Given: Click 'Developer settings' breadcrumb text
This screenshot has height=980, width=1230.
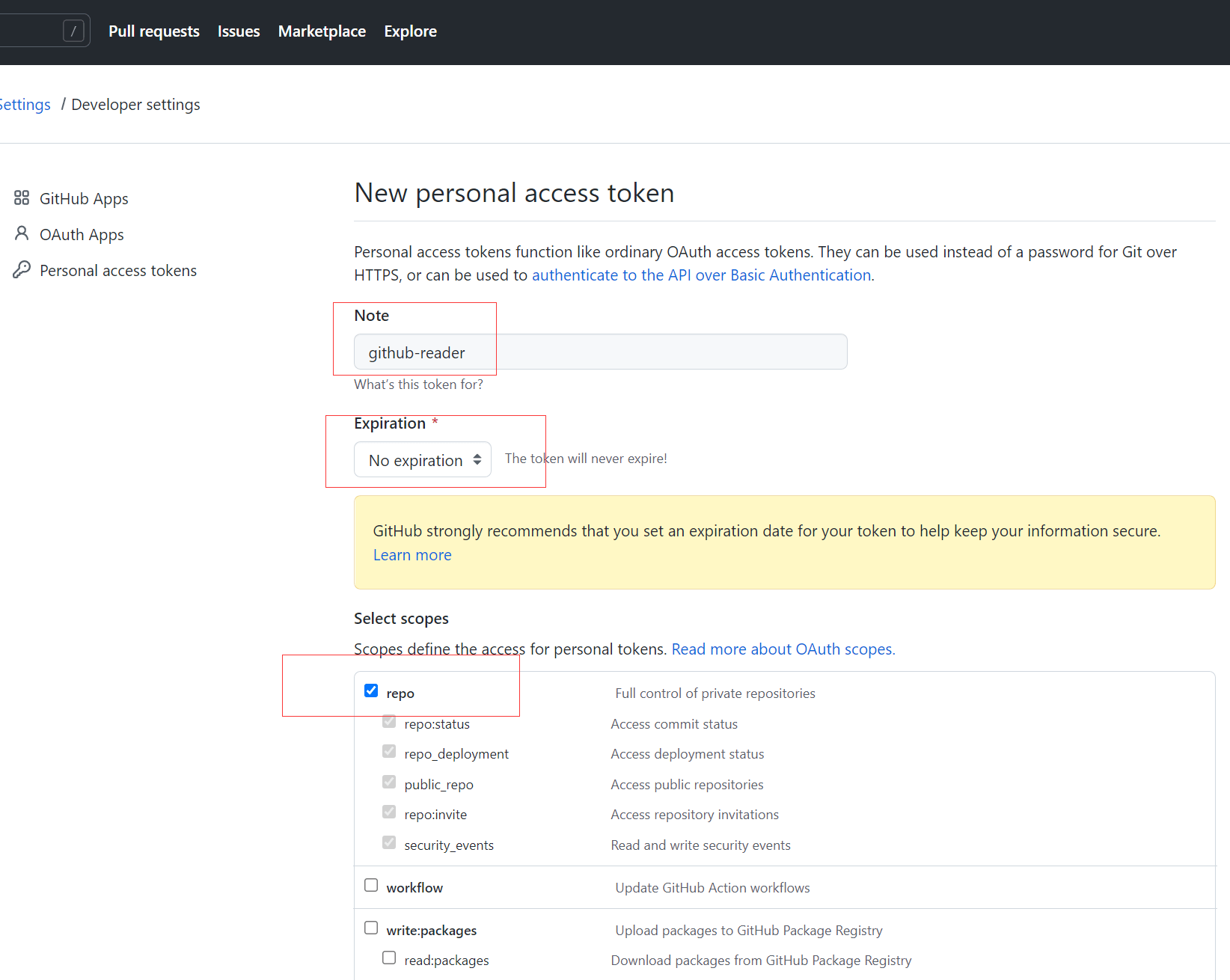Looking at the screenshot, I should 135,105.
